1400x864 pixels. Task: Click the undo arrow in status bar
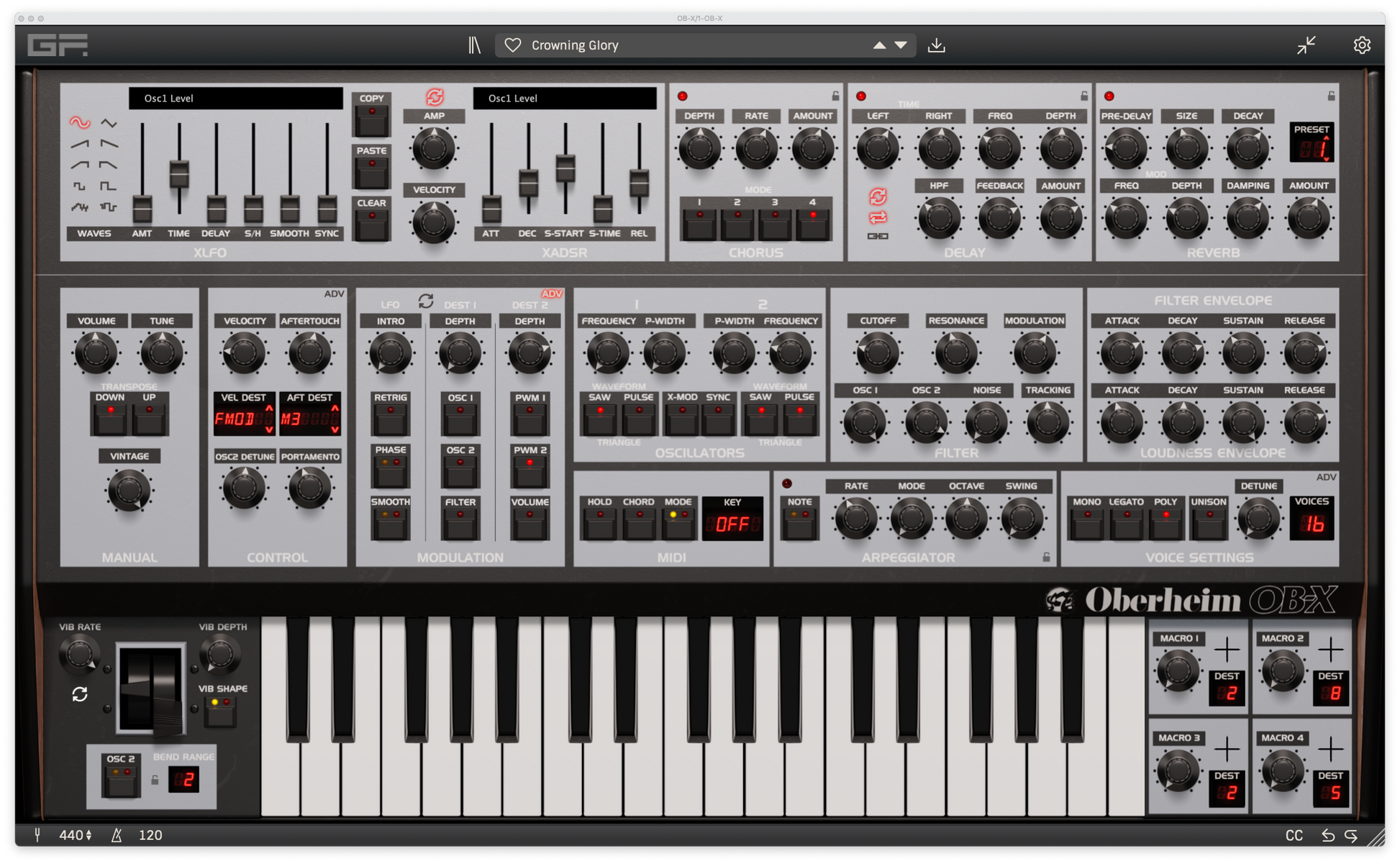coord(1327,835)
